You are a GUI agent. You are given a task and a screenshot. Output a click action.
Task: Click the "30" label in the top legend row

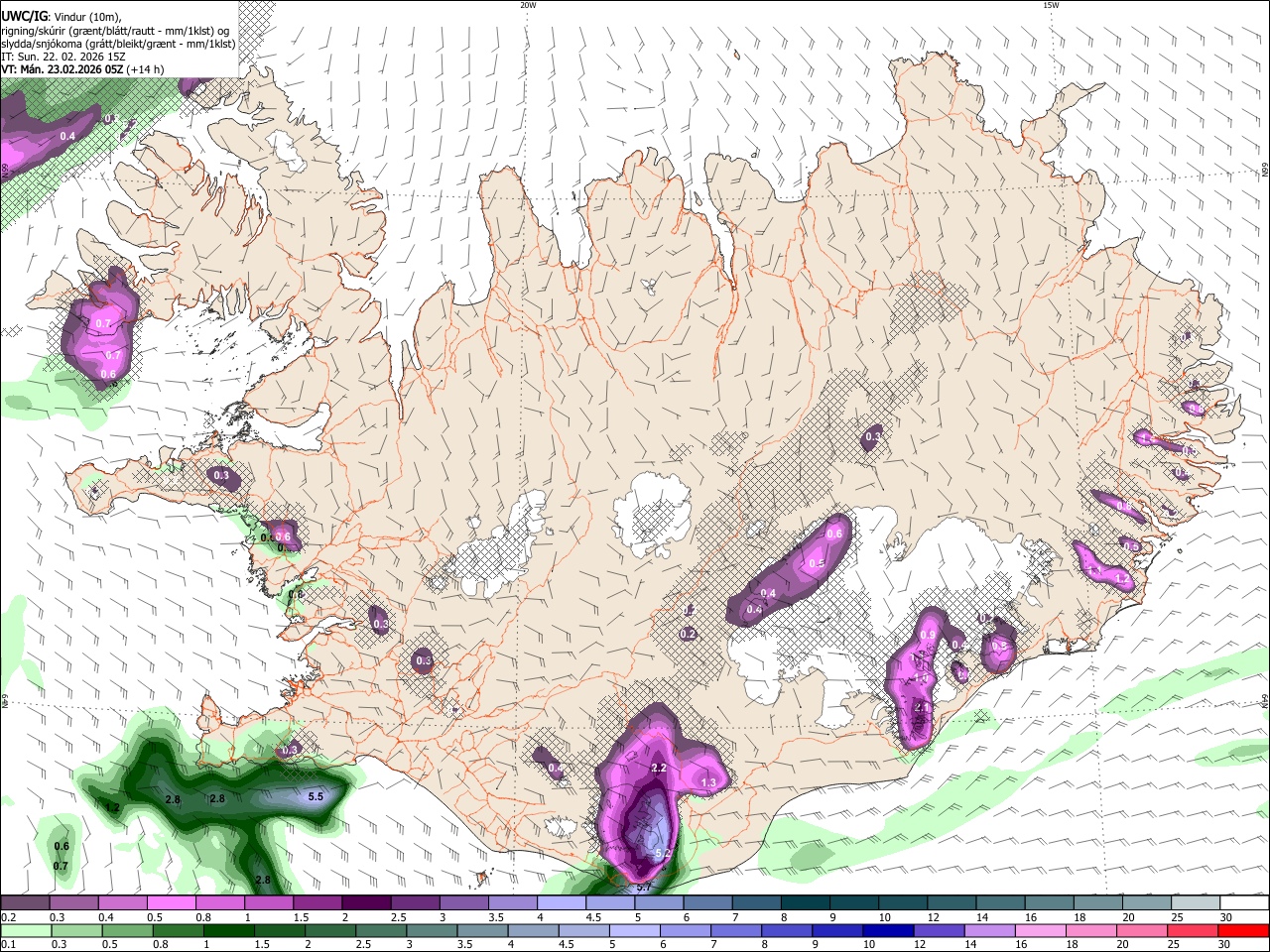pos(1226,917)
